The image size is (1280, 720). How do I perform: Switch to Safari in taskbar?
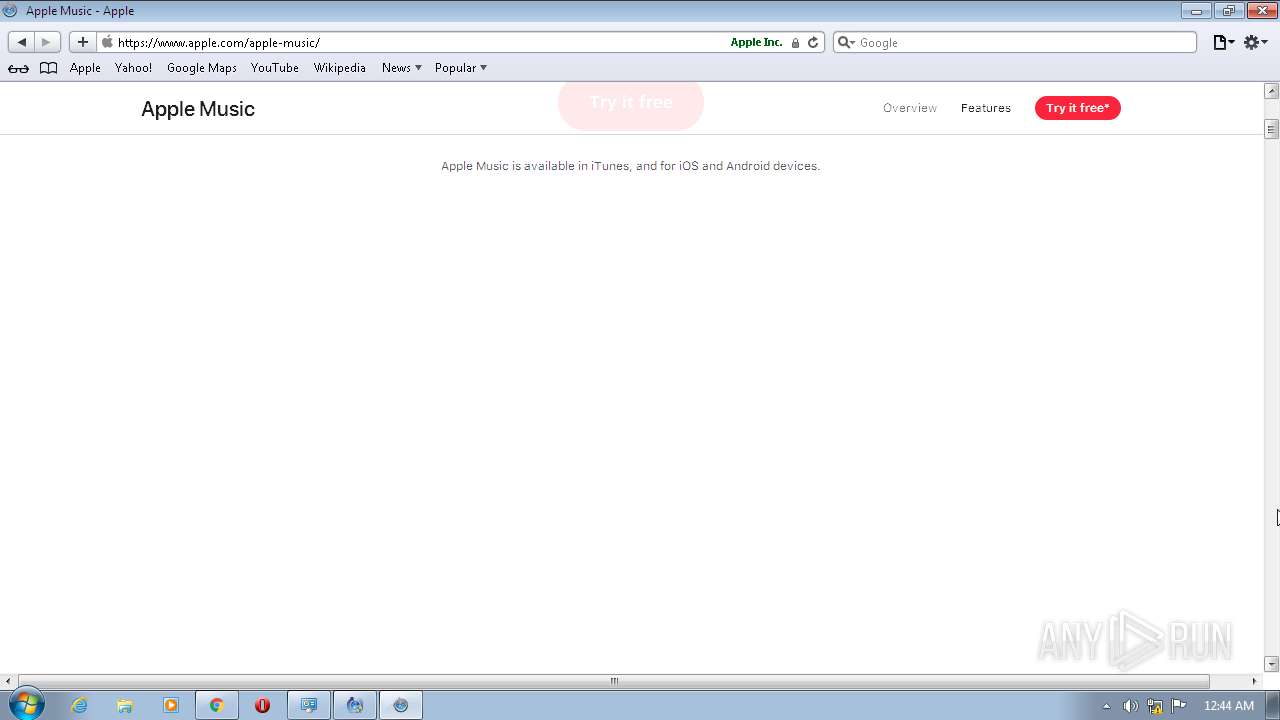point(401,705)
